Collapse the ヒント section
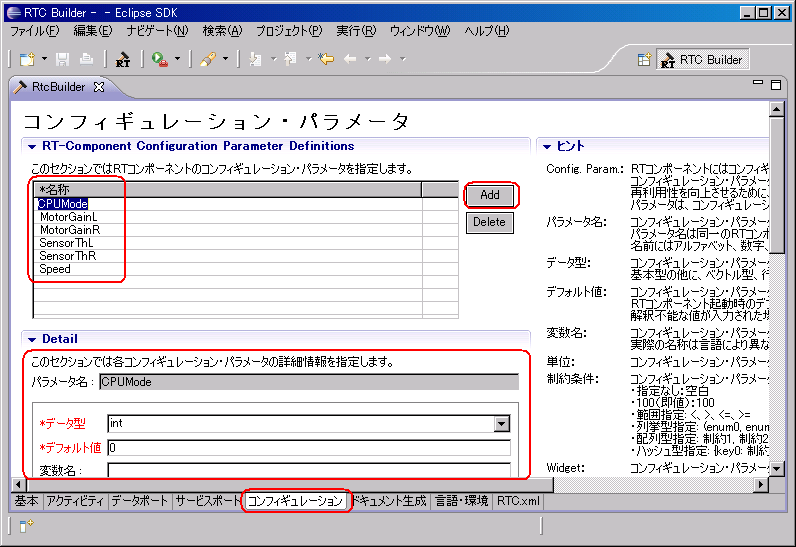This screenshot has width=796, height=547. pyautogui.click(x=547, y=147)
